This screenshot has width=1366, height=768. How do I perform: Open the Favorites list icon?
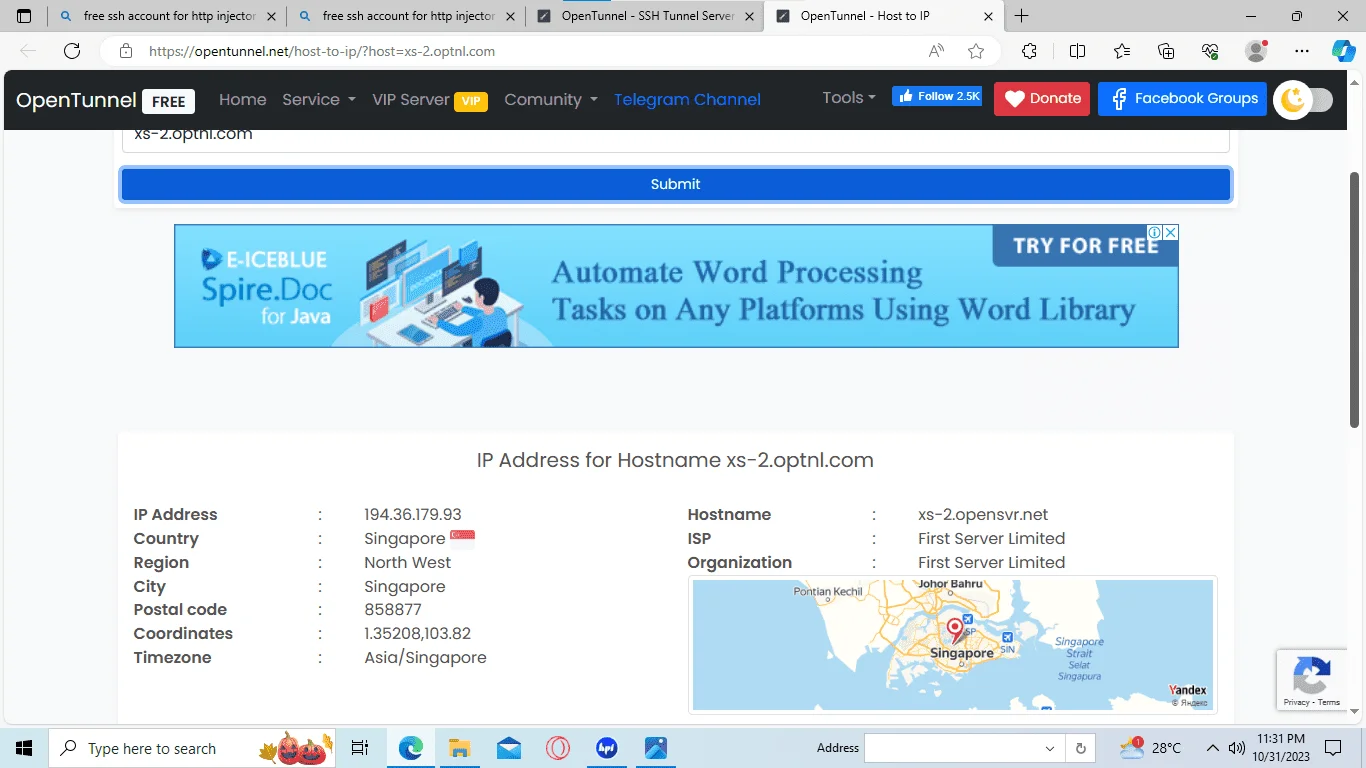[1122, 51]
